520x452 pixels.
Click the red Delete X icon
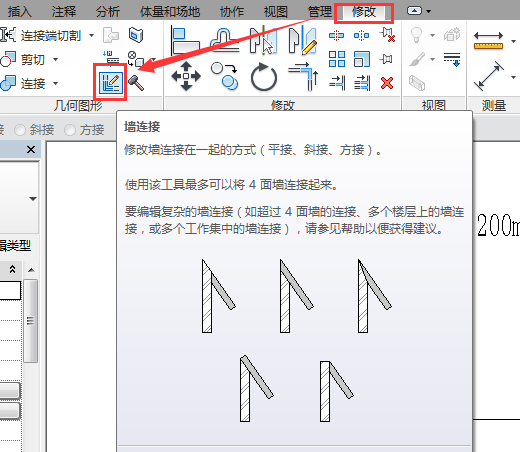coord(387,83)
